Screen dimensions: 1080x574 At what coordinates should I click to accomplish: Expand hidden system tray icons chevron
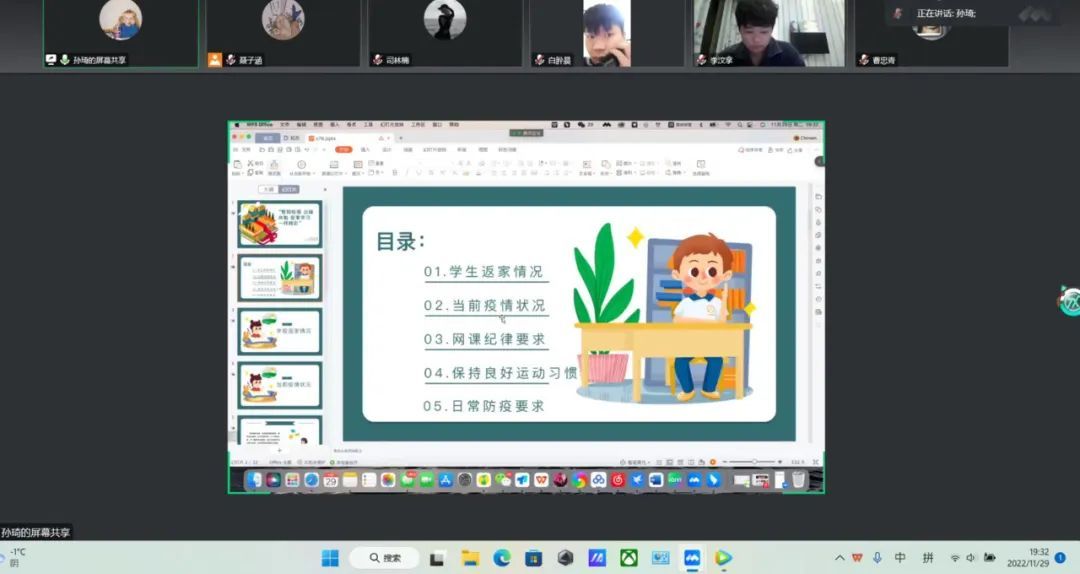pyautogui.click(x=839, y=558)
